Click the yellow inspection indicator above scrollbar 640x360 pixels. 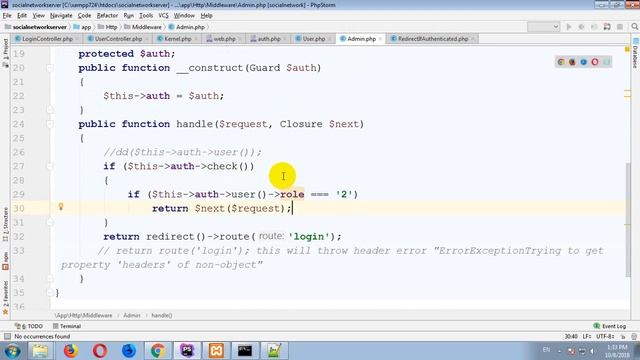coord(627,49)
